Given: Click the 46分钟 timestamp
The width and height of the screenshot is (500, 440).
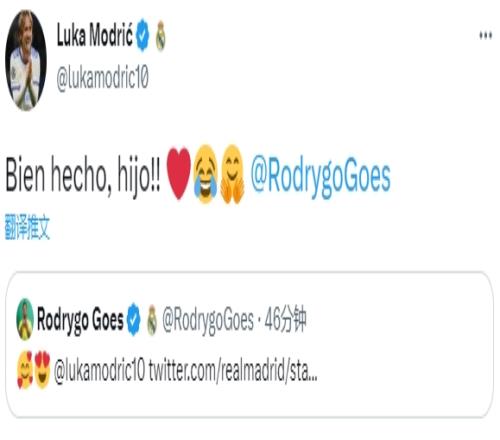Looking at the screenshot, I should click(x=285, y=320).
